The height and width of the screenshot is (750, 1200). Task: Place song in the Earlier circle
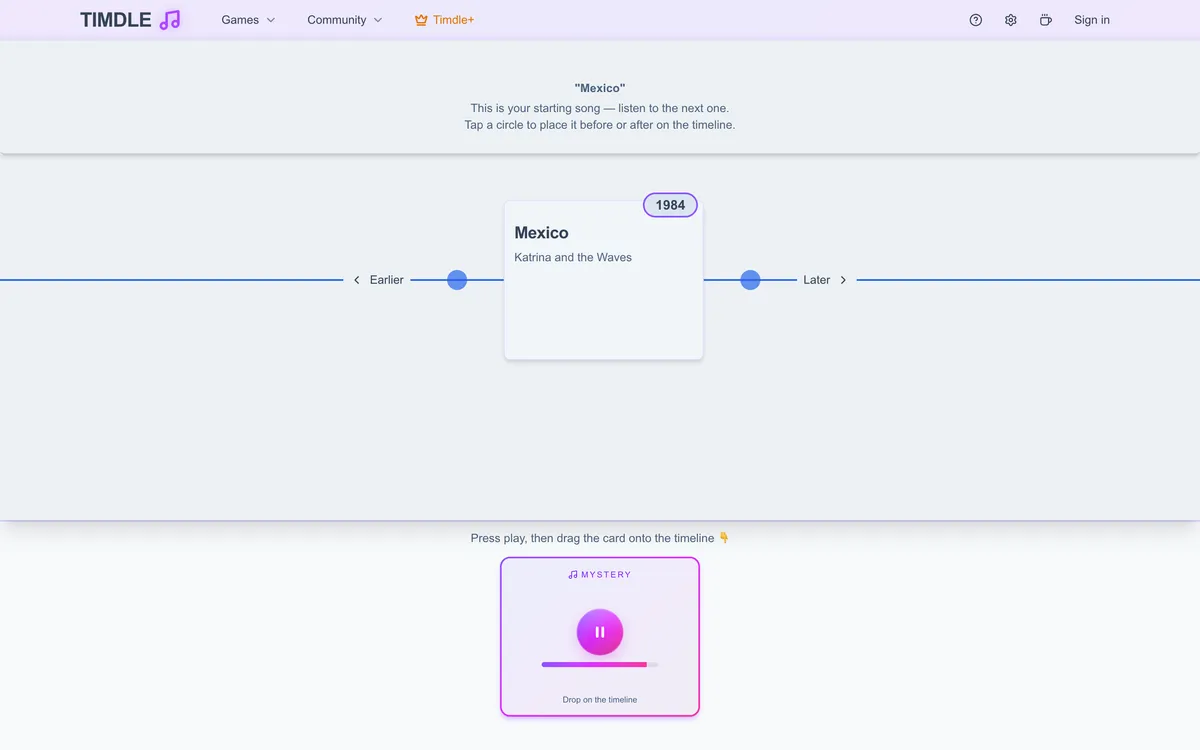pyautogui.click(x=457, y=280)
